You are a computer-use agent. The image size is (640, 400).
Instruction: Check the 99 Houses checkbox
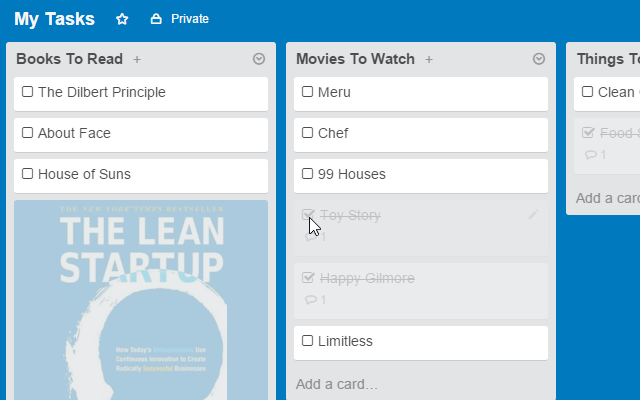(307, 174)
